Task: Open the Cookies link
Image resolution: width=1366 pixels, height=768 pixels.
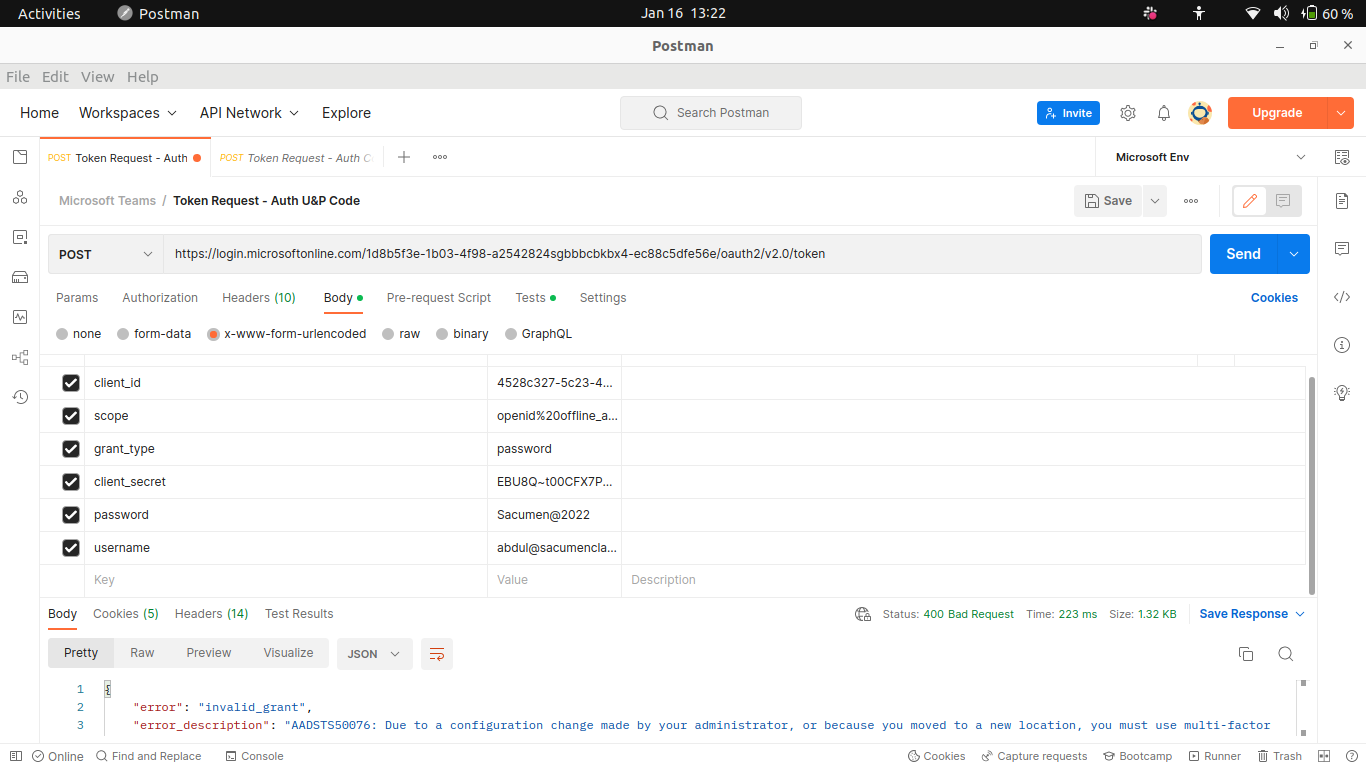Action: click(x=1274, y=298)
